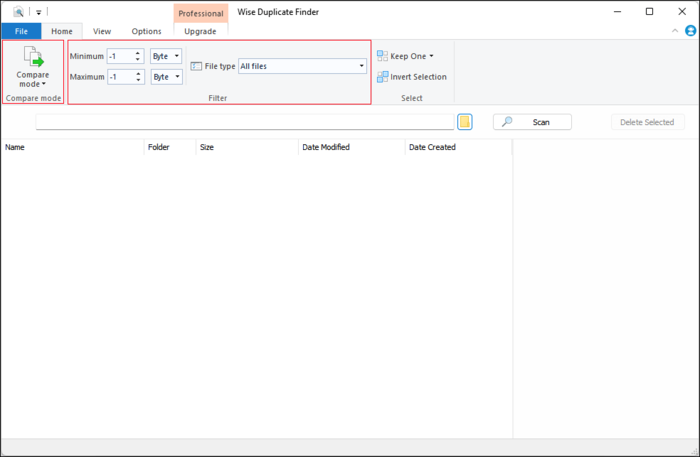700x457 pixels.
Task: Open the File type All files dropdown
Action: [302, 66]
